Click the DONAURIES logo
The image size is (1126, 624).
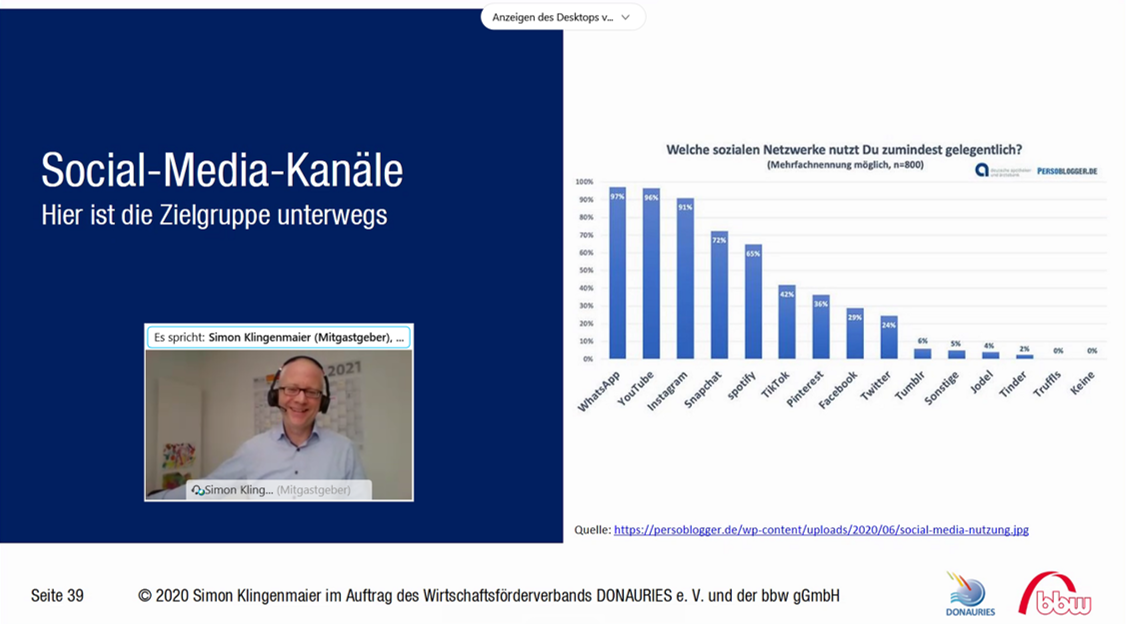[970, 595]
